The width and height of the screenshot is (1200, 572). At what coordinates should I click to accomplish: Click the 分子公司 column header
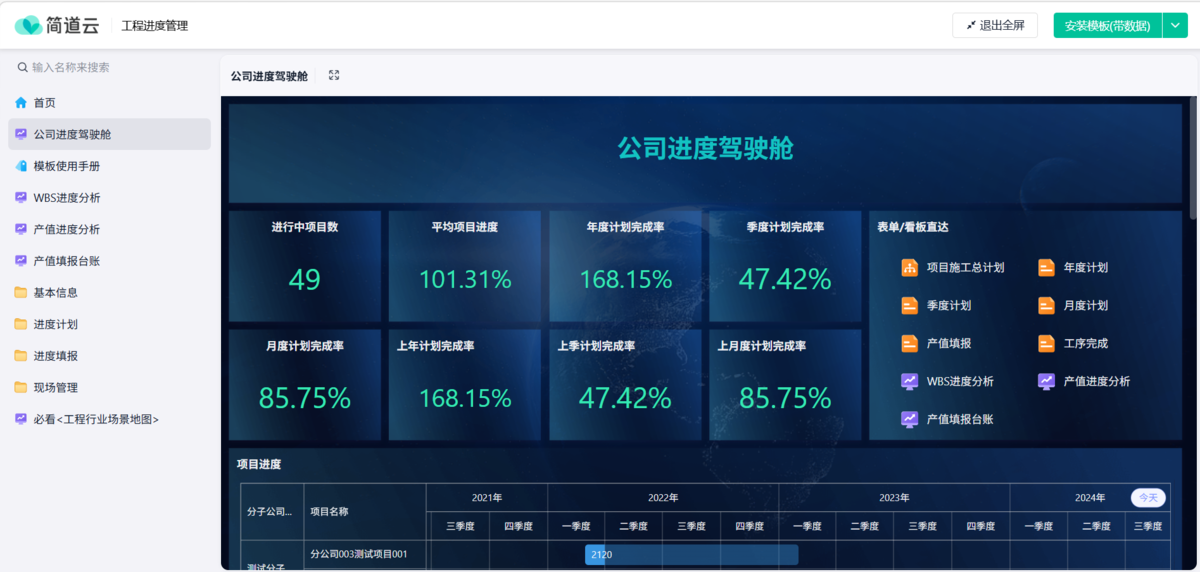(x=270, y=511)
